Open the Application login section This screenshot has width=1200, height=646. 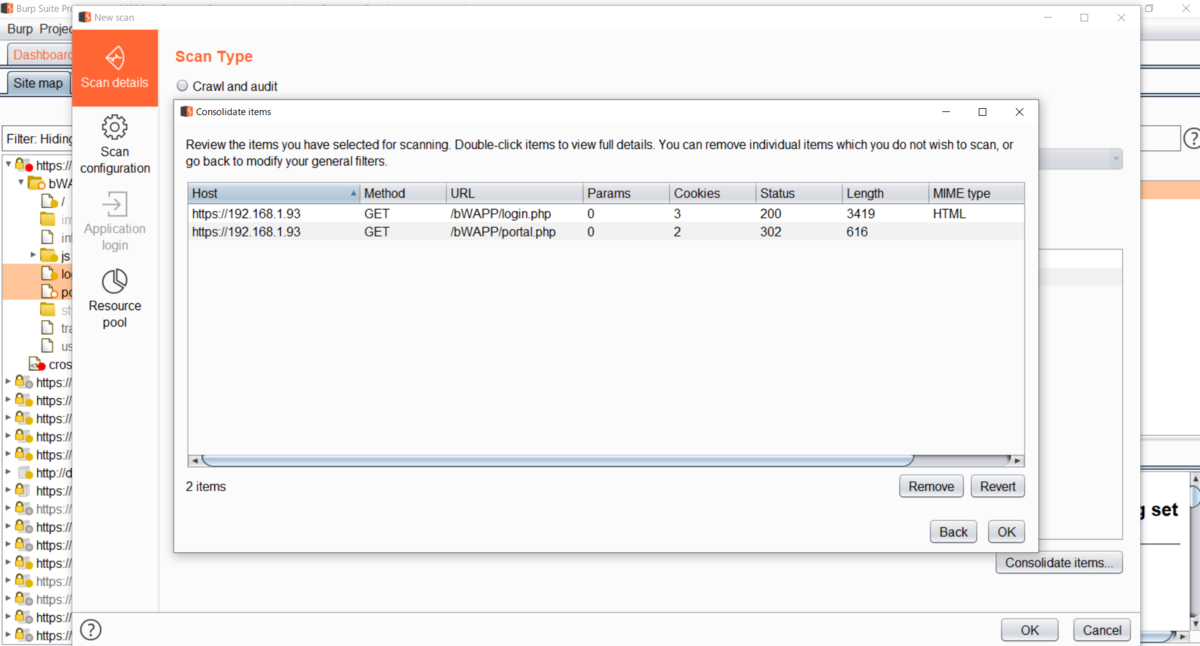[115, 222]
